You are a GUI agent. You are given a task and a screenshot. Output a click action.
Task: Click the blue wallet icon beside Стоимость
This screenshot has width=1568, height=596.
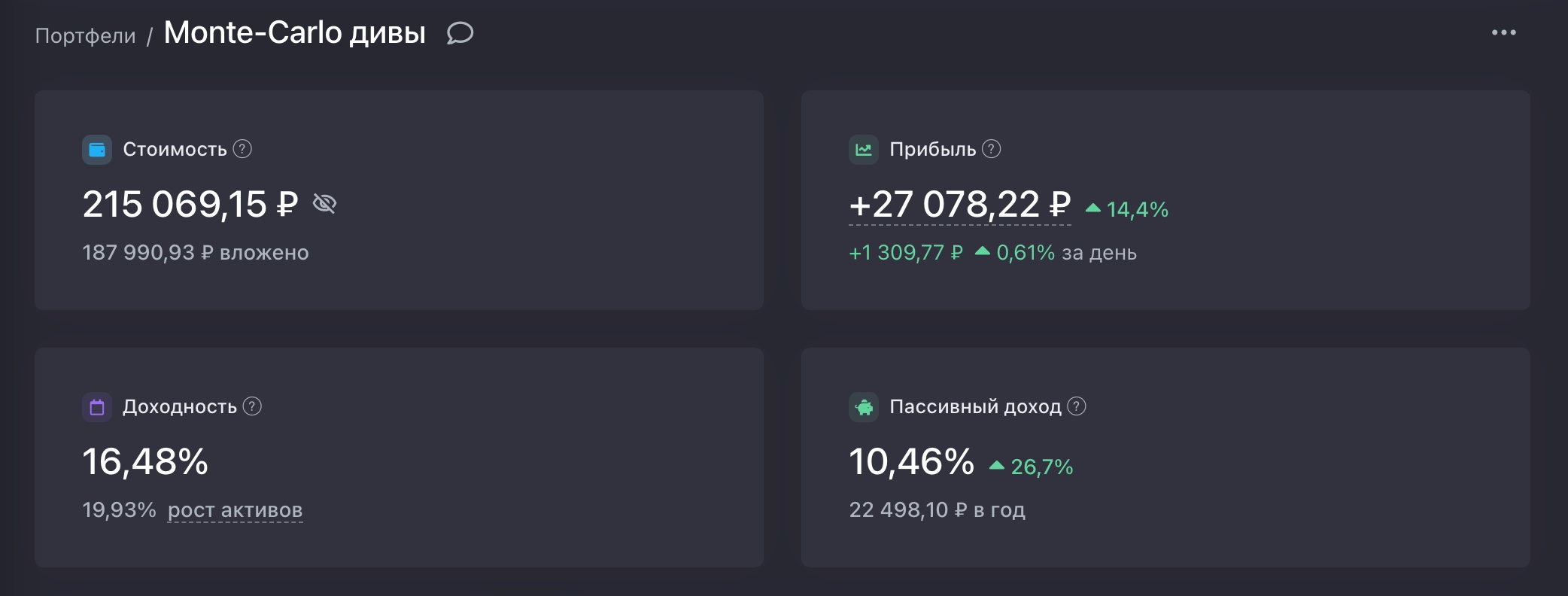click(97, 150)
